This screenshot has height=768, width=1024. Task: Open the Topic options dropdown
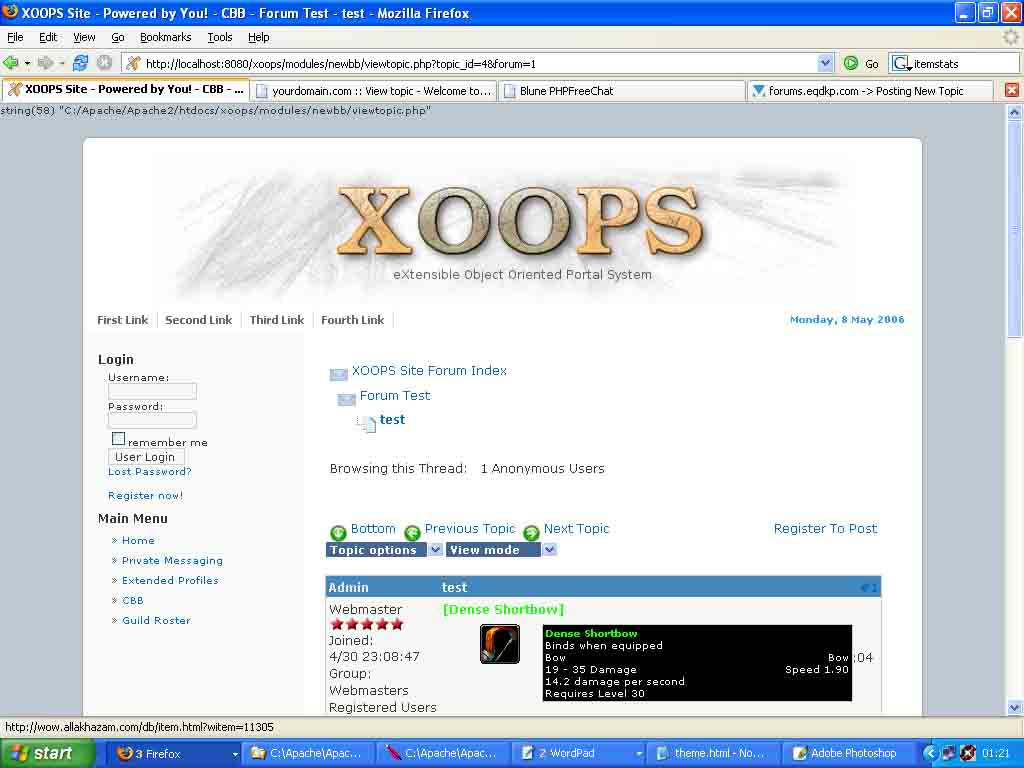(436, 550)
